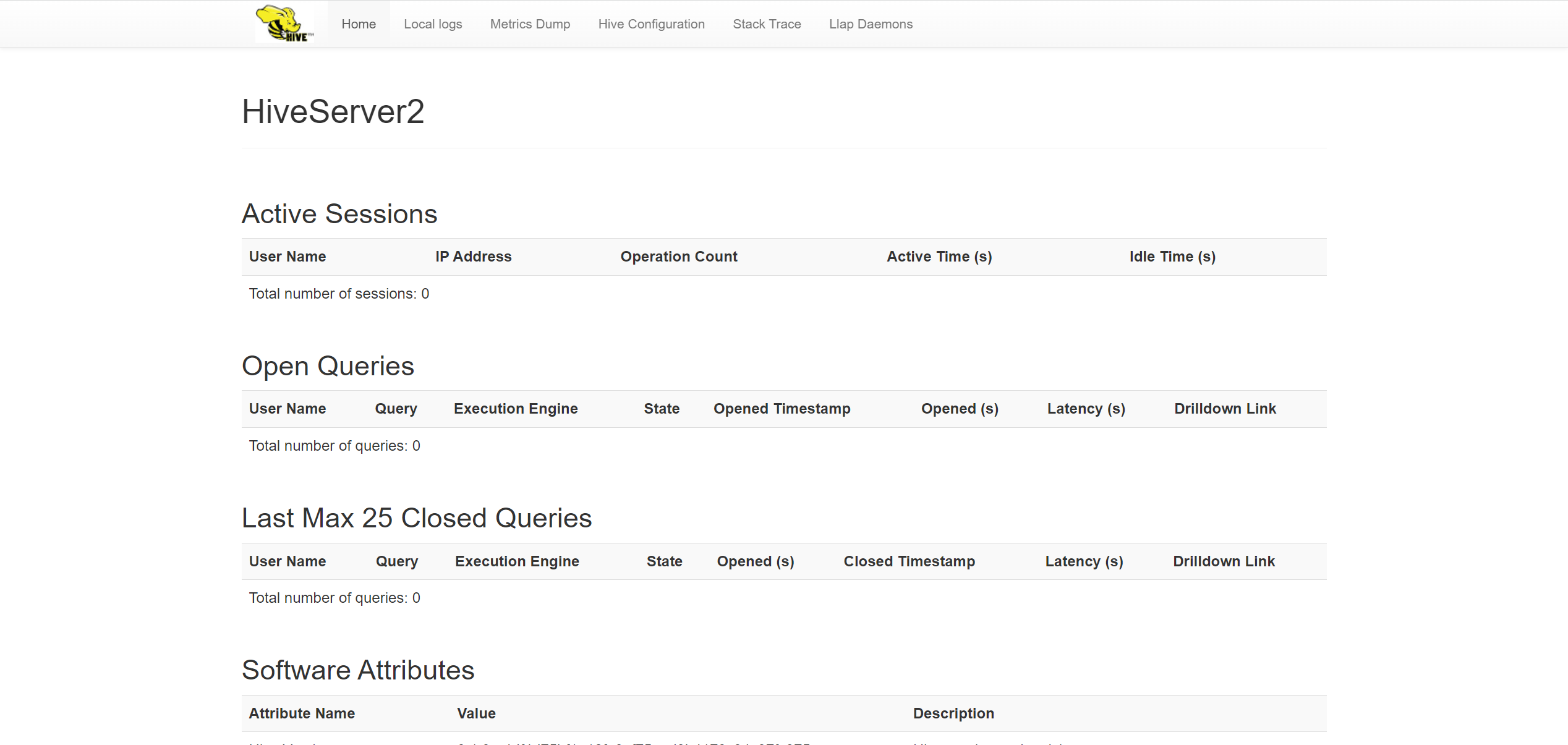The height and width of the screenshot is (745, 1568).
Task: Click the Software Attributes heading
Action: tap(358, 670)
